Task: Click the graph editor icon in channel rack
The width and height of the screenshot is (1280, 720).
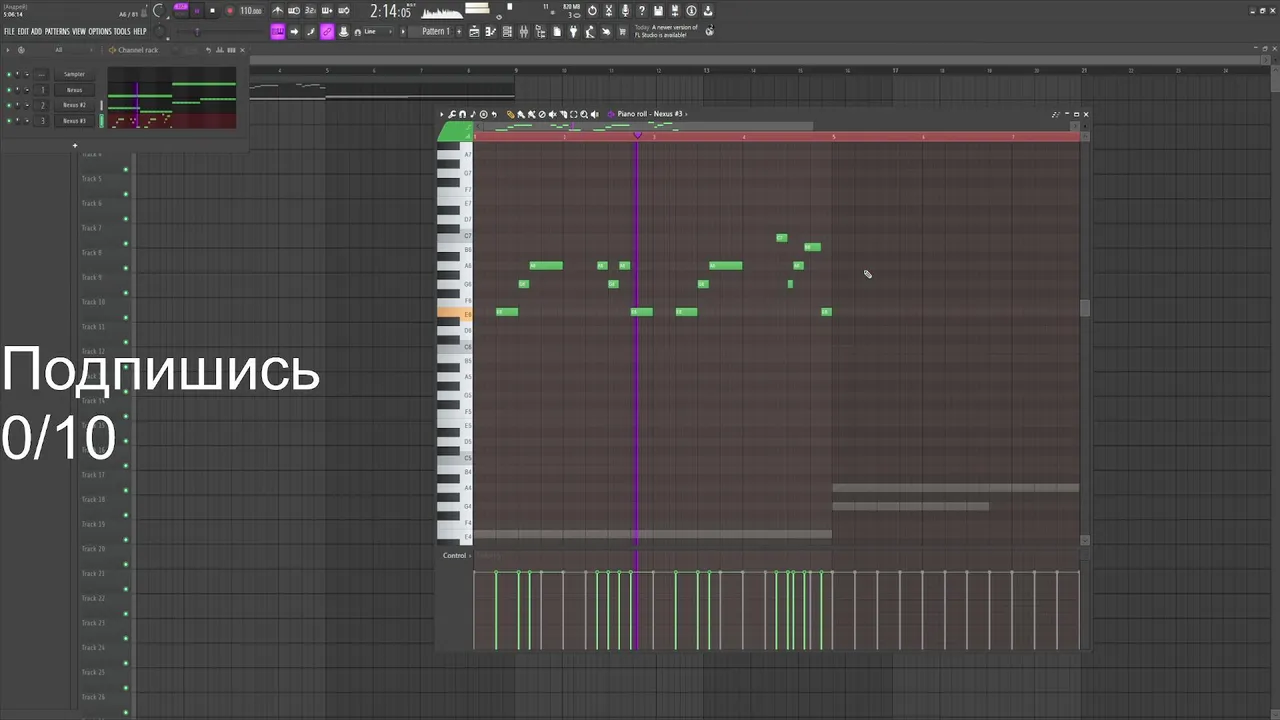Action: click(220, 50)
